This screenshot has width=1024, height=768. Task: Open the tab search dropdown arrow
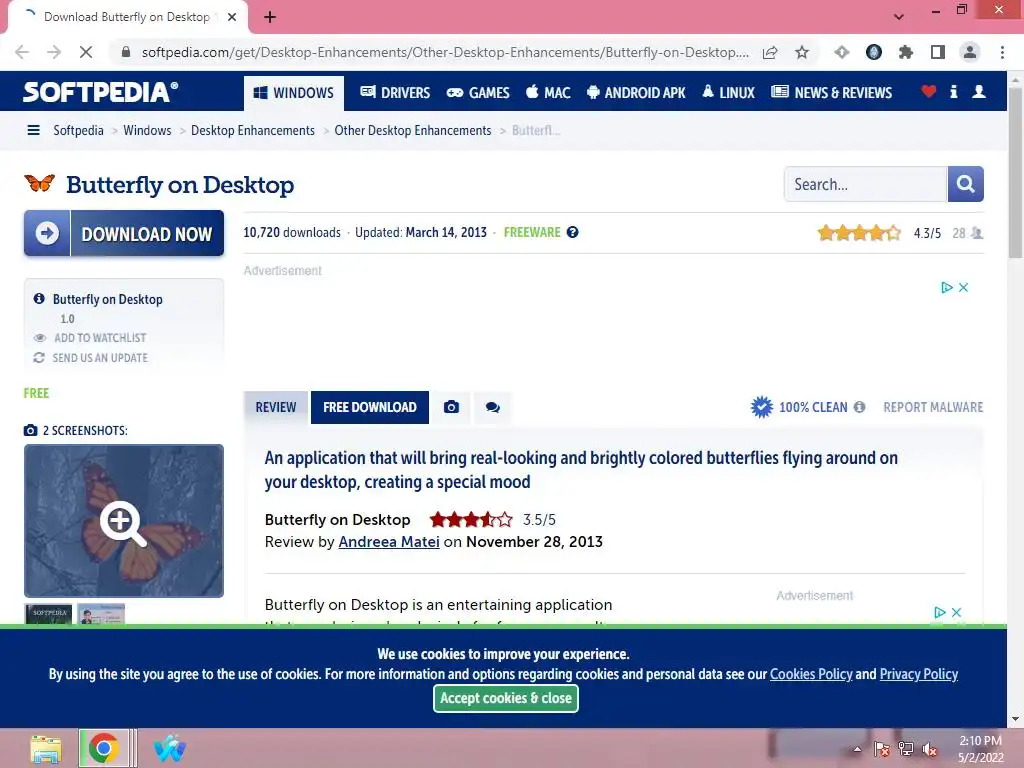(899, 16)
